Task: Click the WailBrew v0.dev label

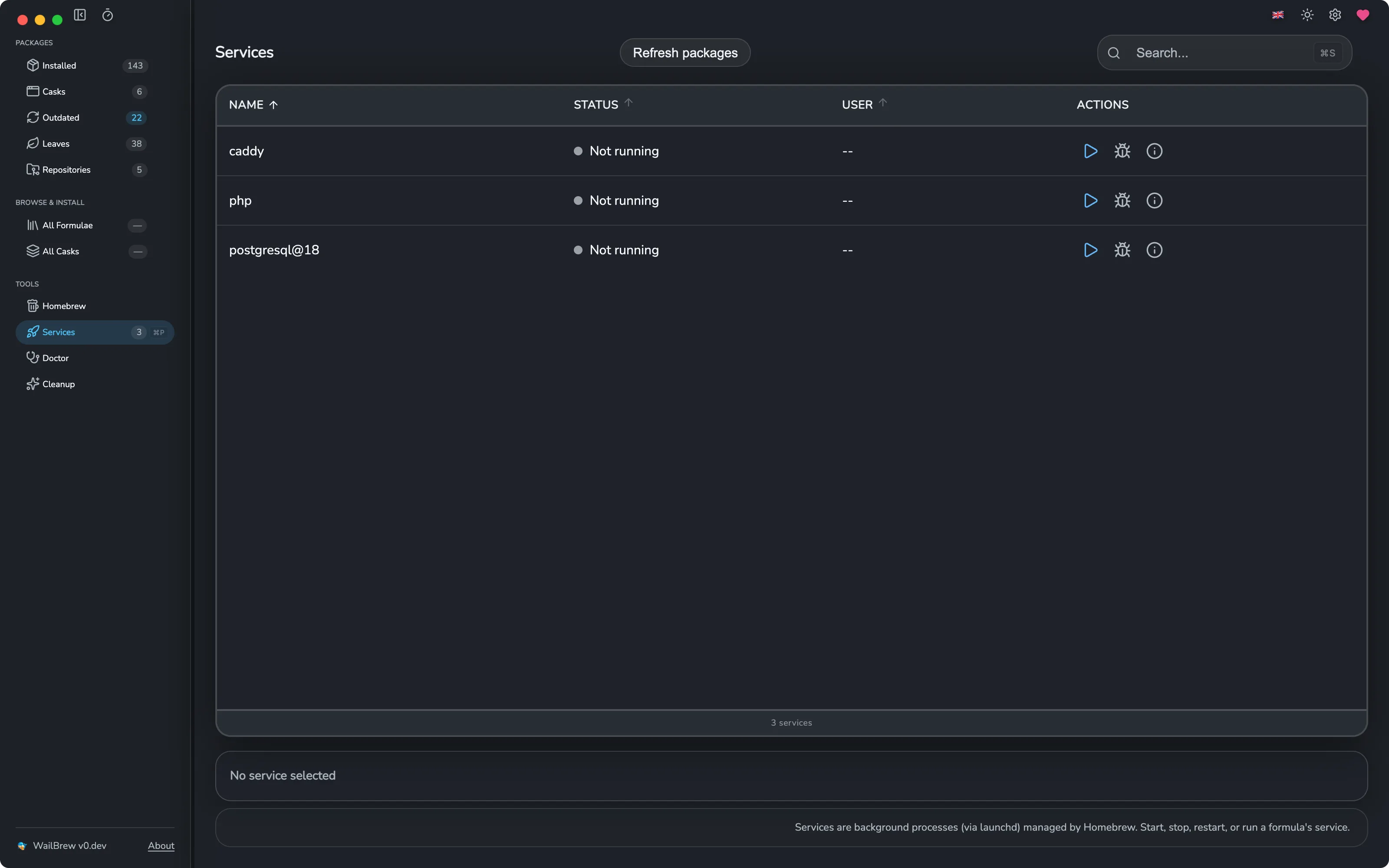Action: tap(69, 845)
